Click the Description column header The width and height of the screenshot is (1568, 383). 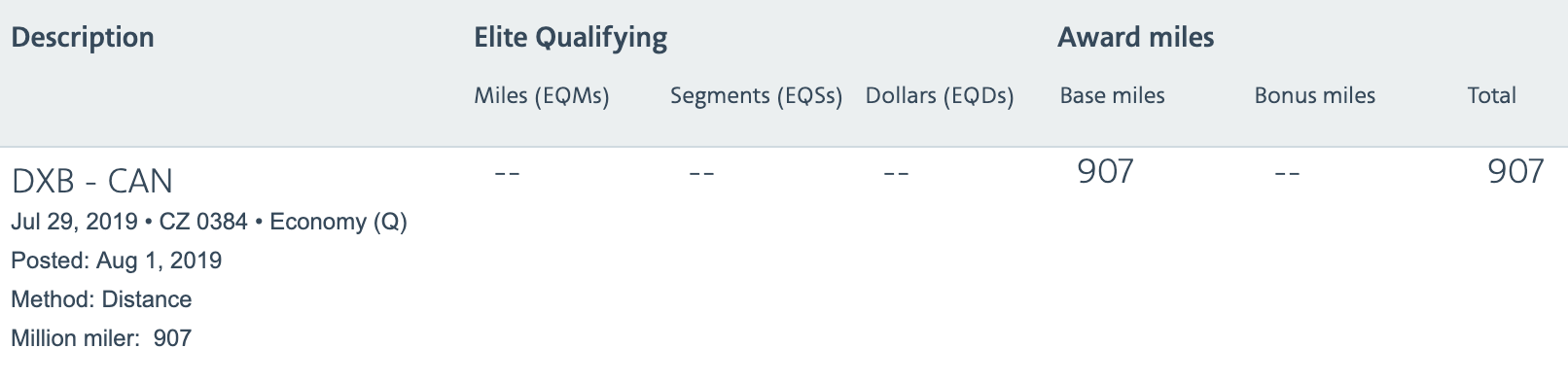83,38
